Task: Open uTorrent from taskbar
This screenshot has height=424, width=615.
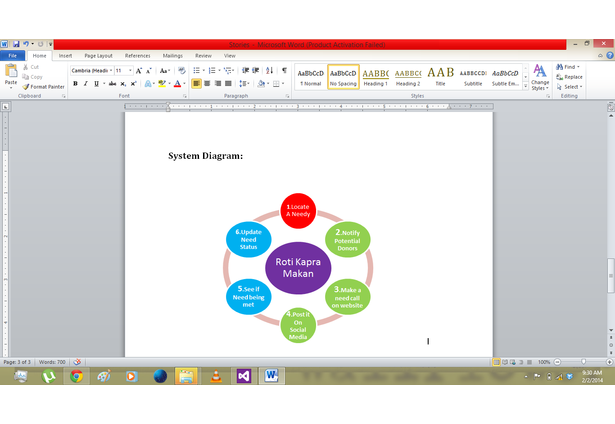Action: click(49, 377)
